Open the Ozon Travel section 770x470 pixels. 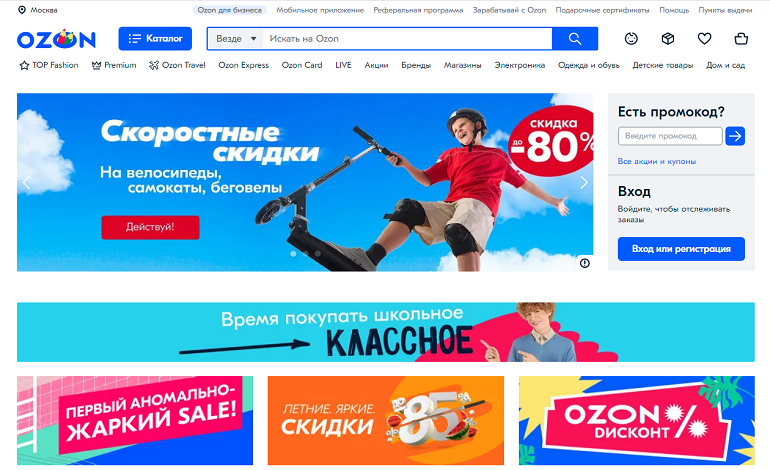177,65
